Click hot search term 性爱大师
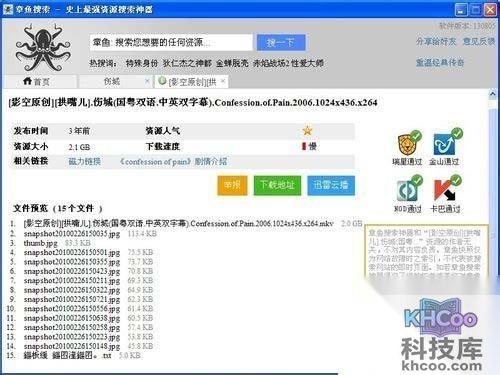The image size is (500, 375). 307,63
